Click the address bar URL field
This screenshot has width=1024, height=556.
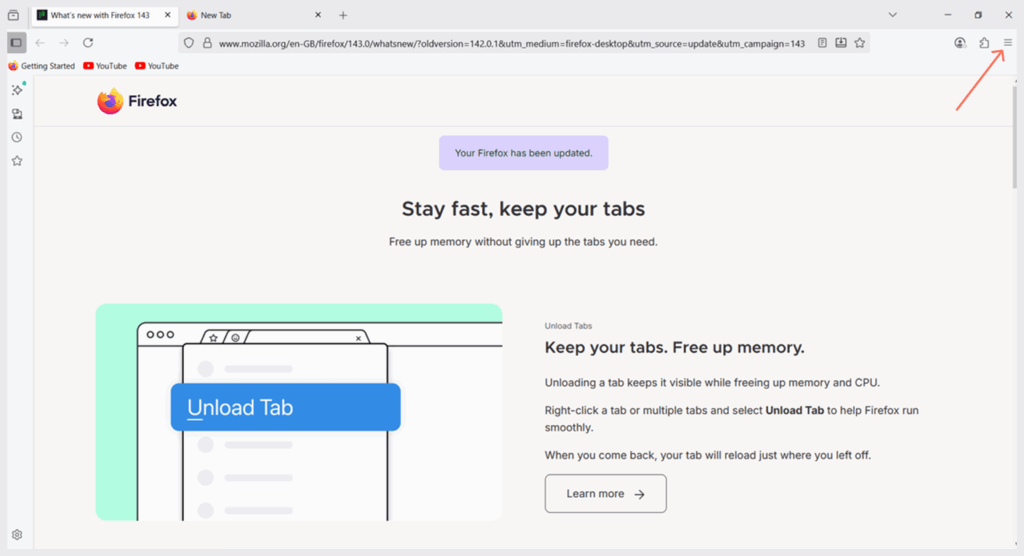tap(511, 43)
